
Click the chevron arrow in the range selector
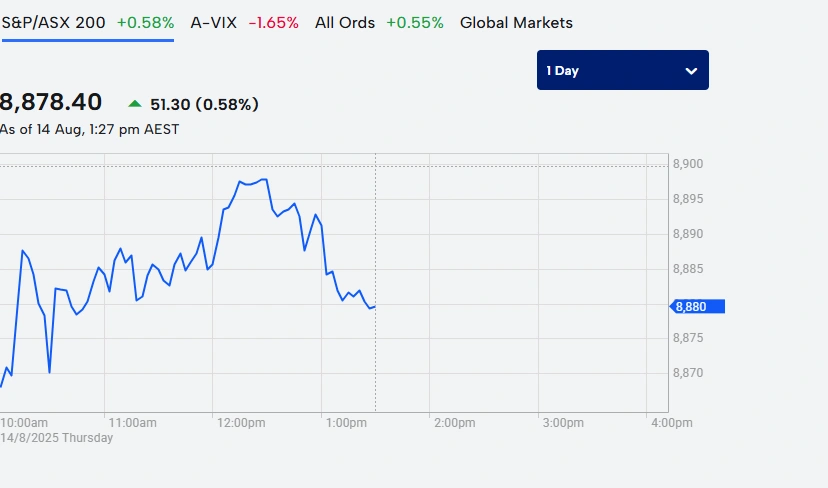691,71
